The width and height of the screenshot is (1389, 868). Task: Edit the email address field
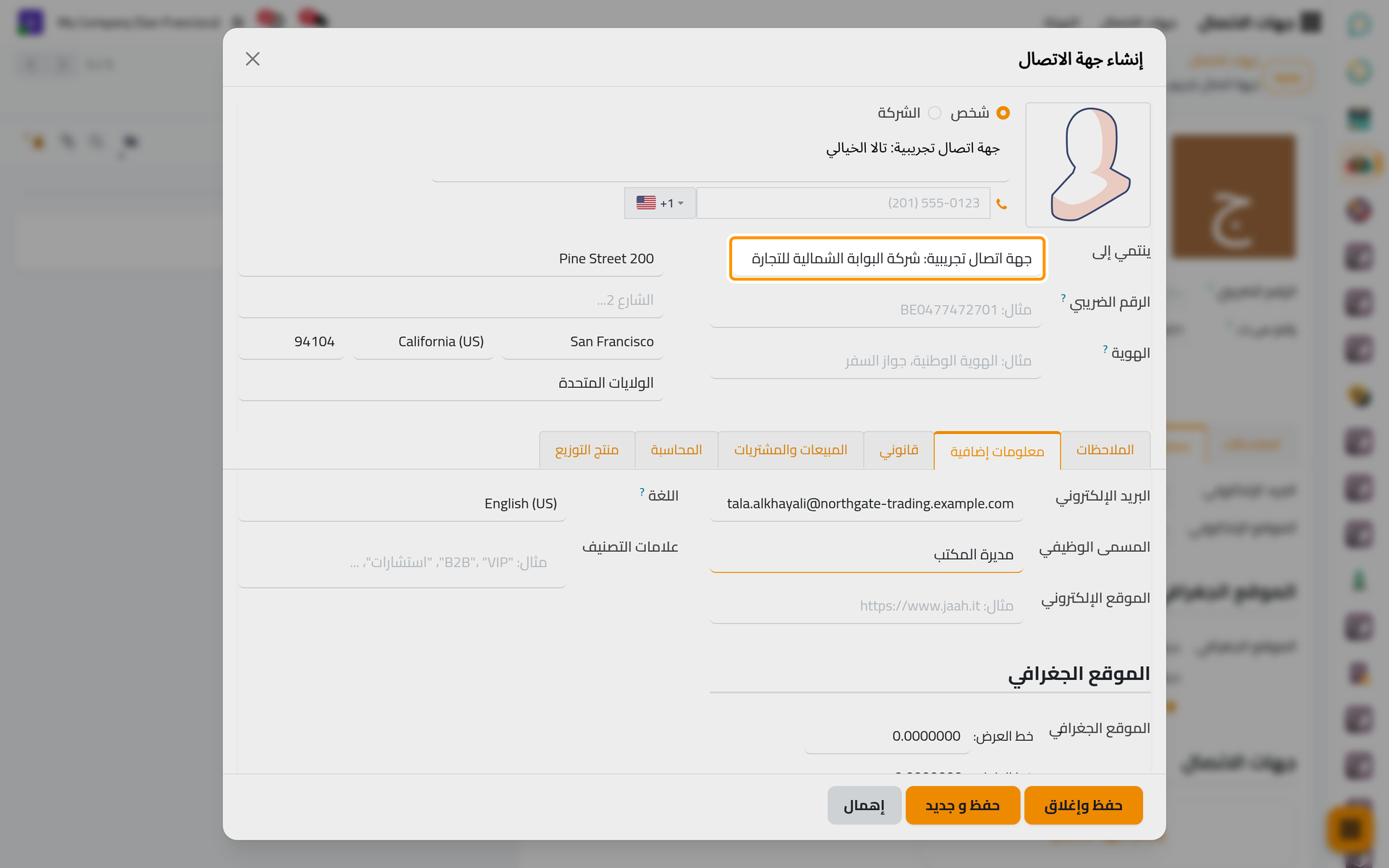(866, 503)
